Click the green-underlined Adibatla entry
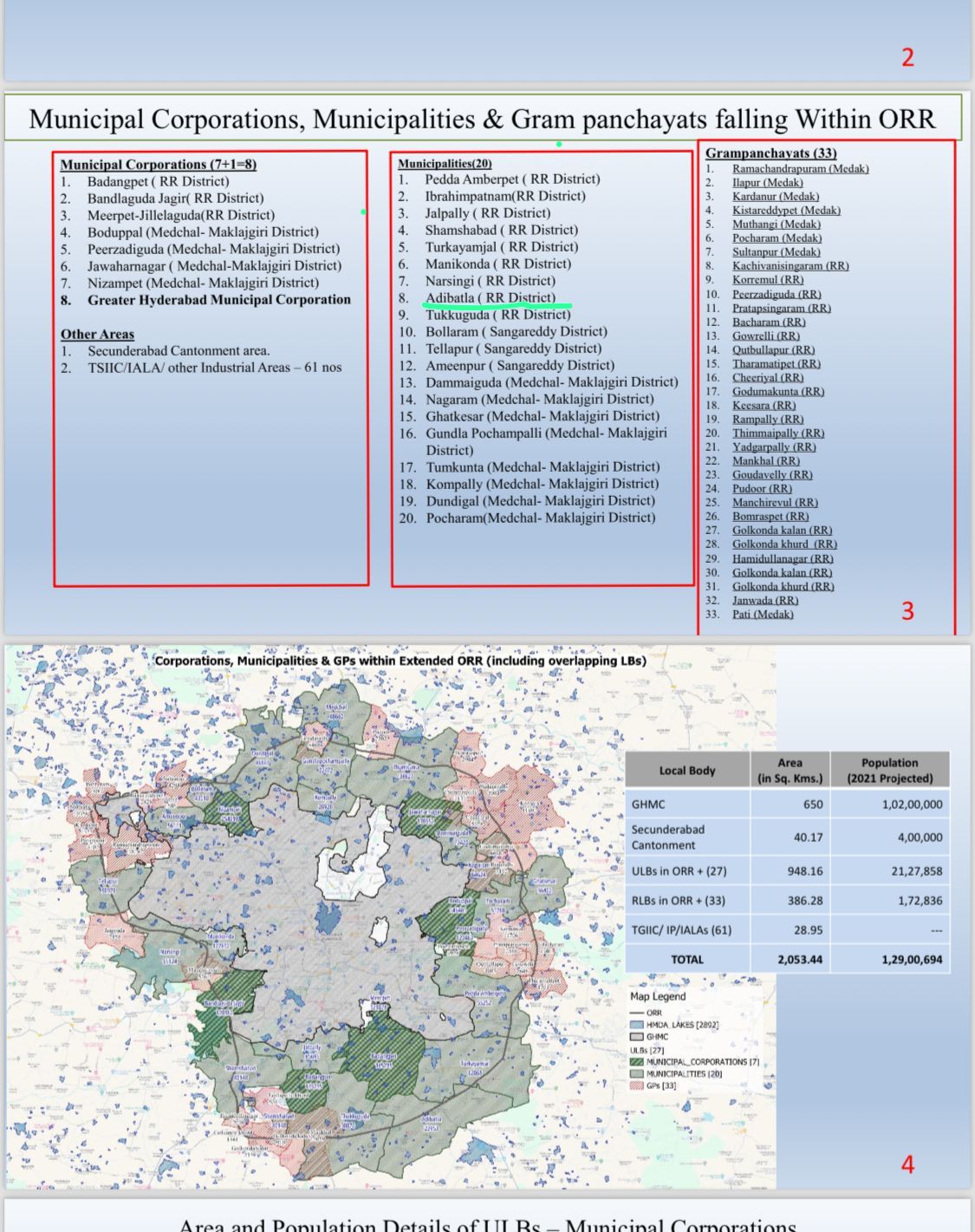Viewport: 975px width, 1232px height. point(490,297)
